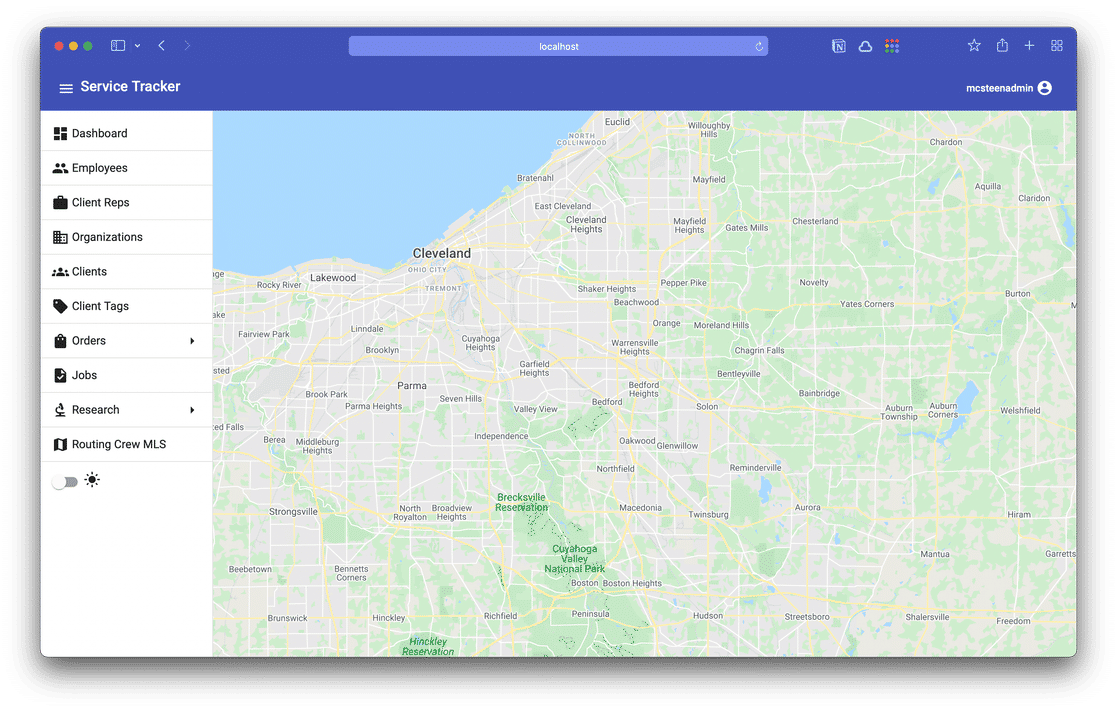The height and width of the screenshot is (710, 1117).
Task: Open the Clients menu item
Action: (127, 271)
